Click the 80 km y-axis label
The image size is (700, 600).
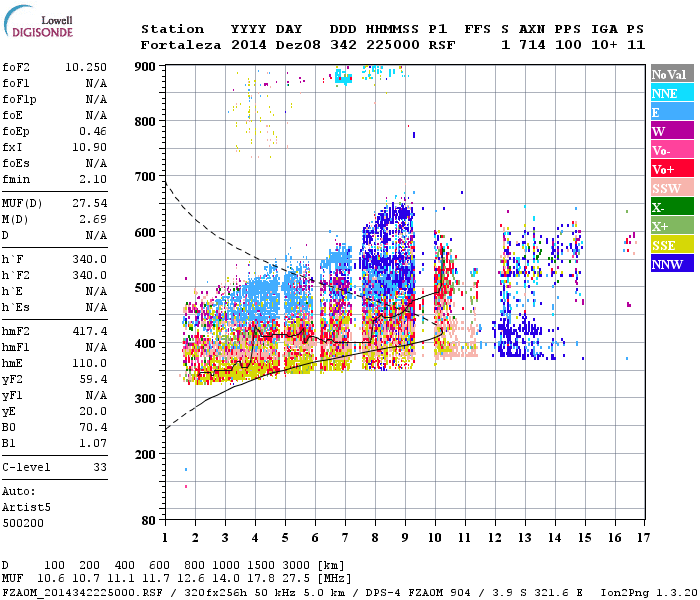coord(149,521)
